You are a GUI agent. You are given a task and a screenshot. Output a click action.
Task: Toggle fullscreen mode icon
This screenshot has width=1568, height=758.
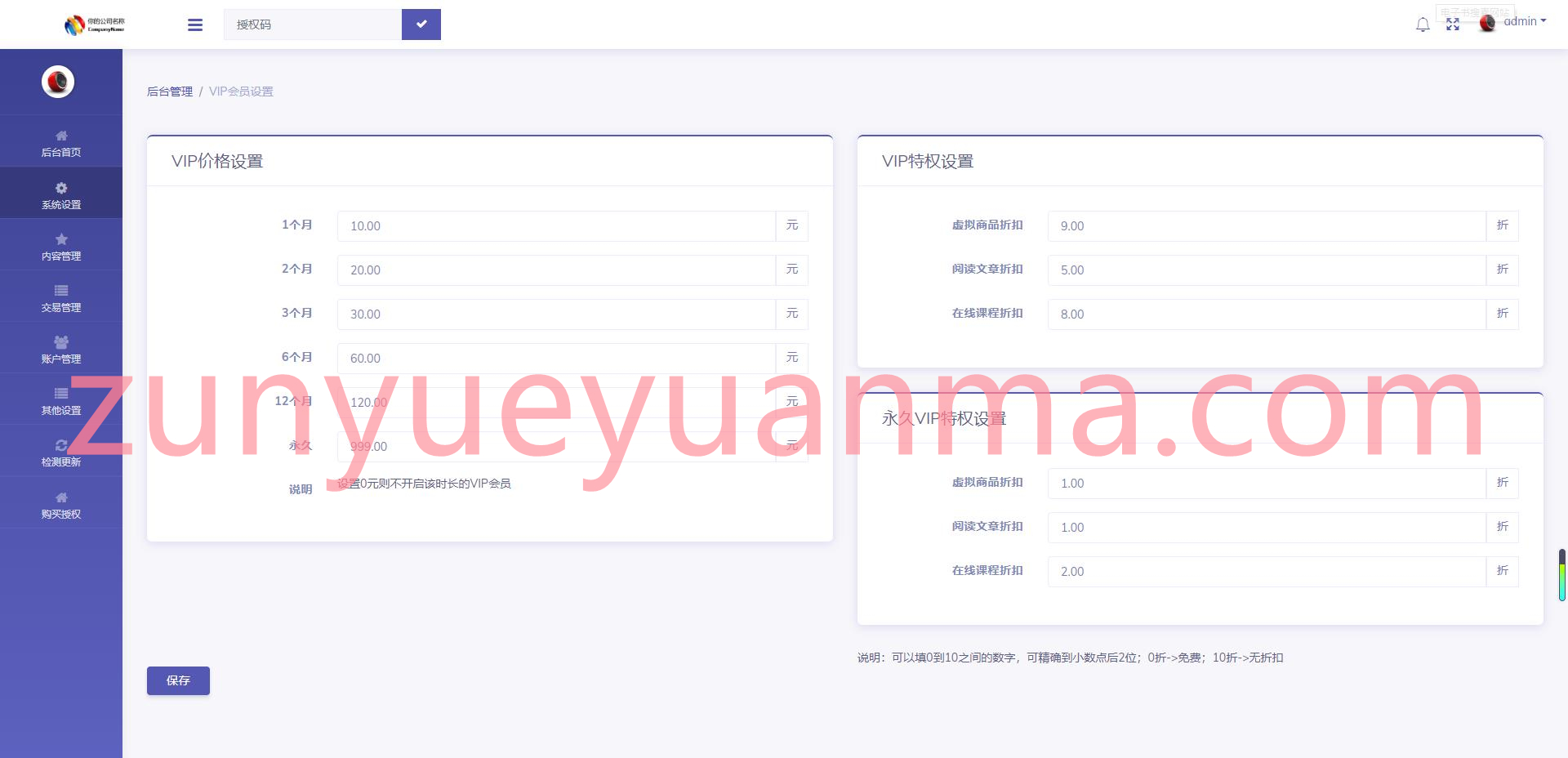pos(1453,25)
